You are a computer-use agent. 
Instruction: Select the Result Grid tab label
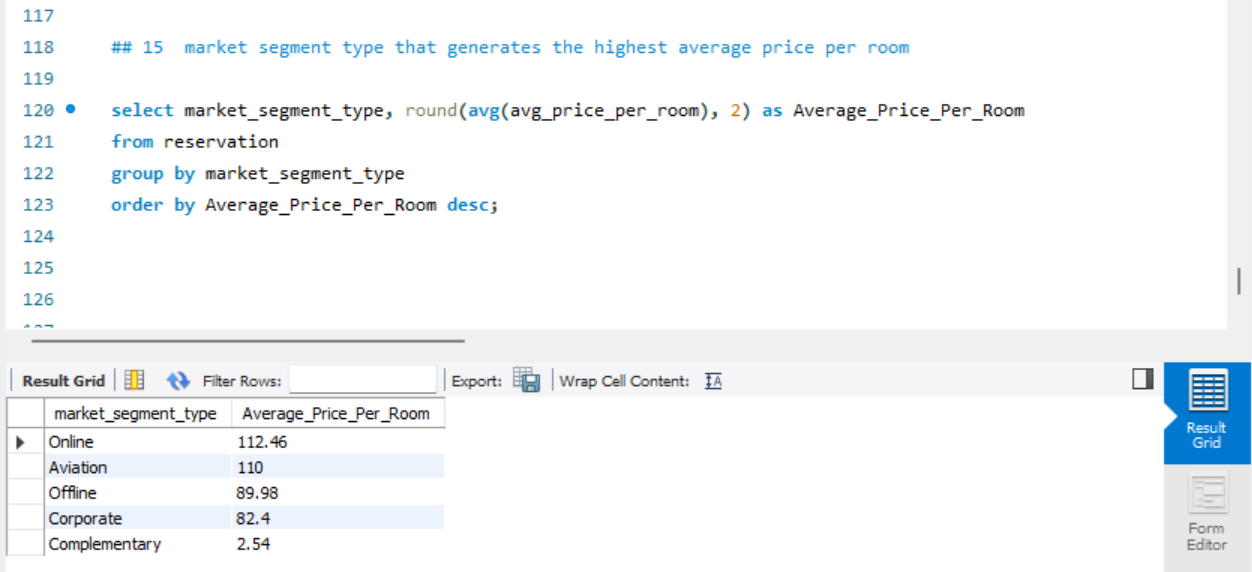[63, 381]
